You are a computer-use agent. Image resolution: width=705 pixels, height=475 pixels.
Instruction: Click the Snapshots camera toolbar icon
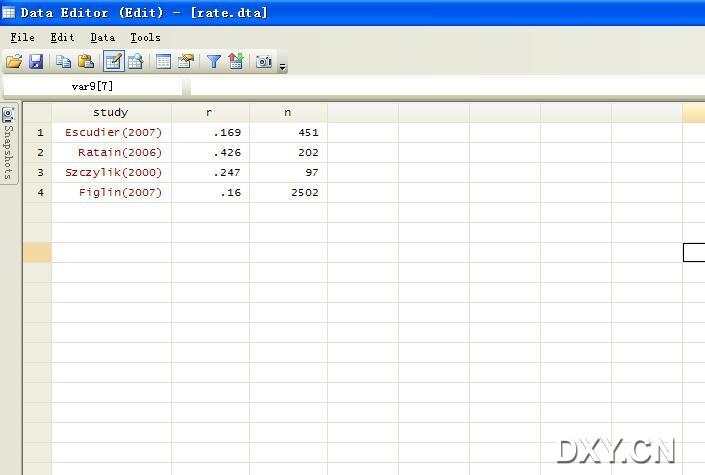point(263,62)
